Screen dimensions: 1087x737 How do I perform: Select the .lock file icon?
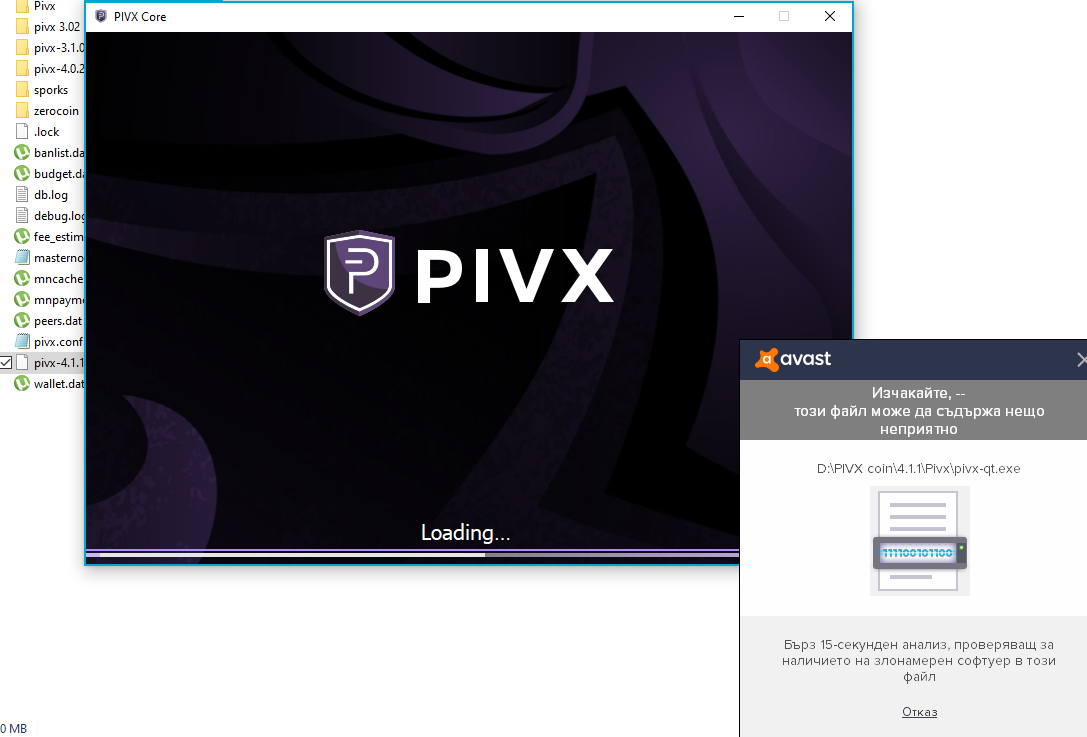tap(22, 132)
